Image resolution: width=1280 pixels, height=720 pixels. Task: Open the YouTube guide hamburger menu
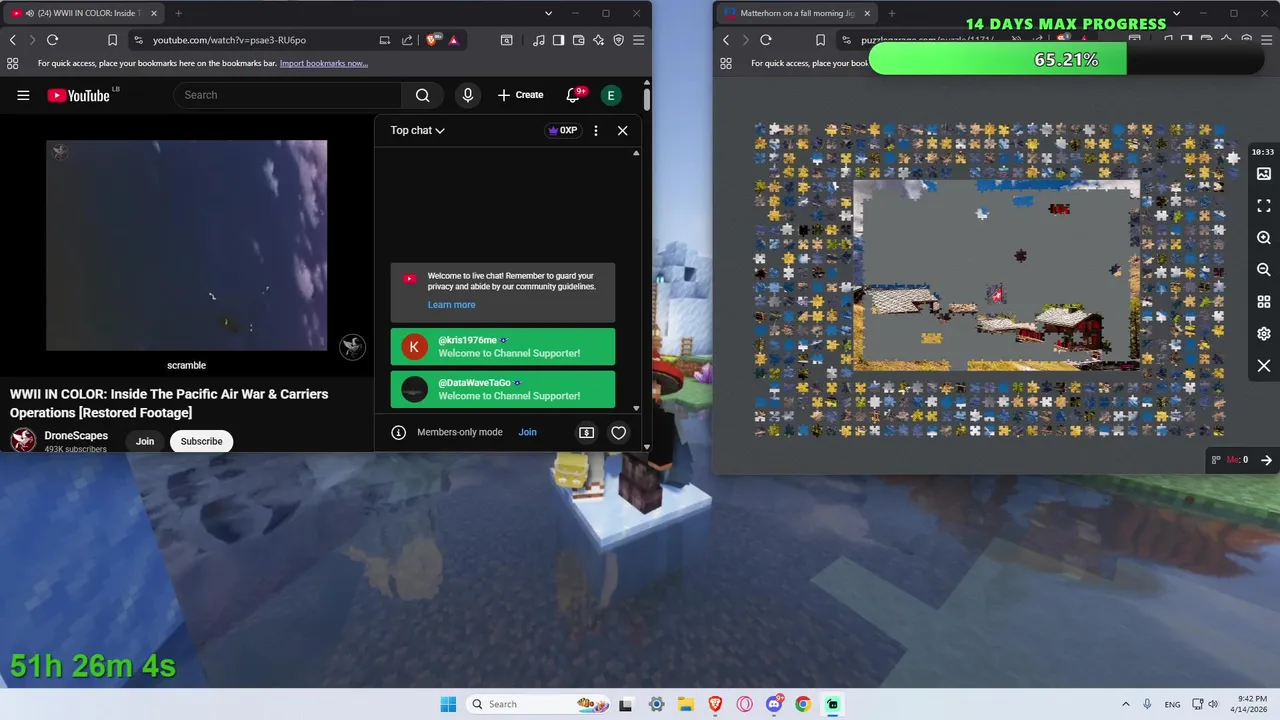(23, 95)
